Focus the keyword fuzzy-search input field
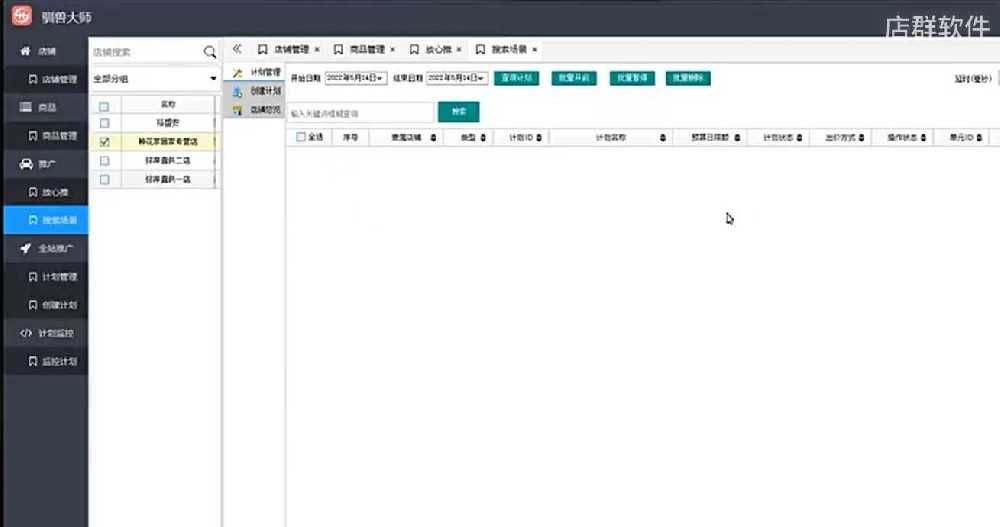Image resolution: width=1000 pixels, height=527 pixels. pyautogui.click(x=360, y=113)
